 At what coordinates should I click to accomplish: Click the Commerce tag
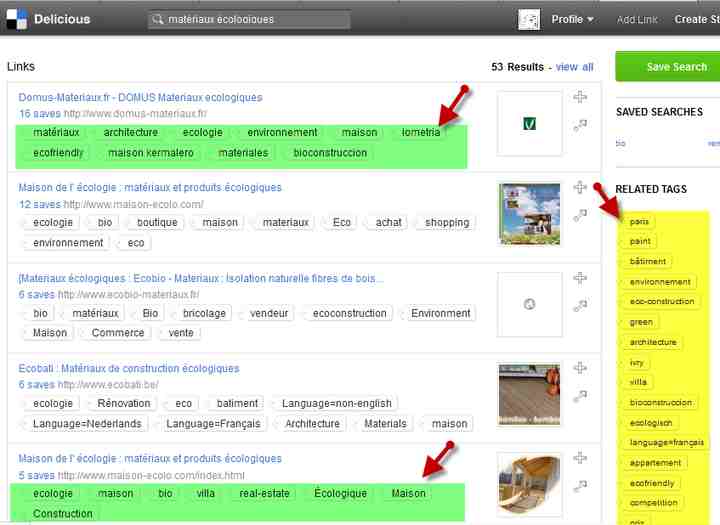coord(118,333)
